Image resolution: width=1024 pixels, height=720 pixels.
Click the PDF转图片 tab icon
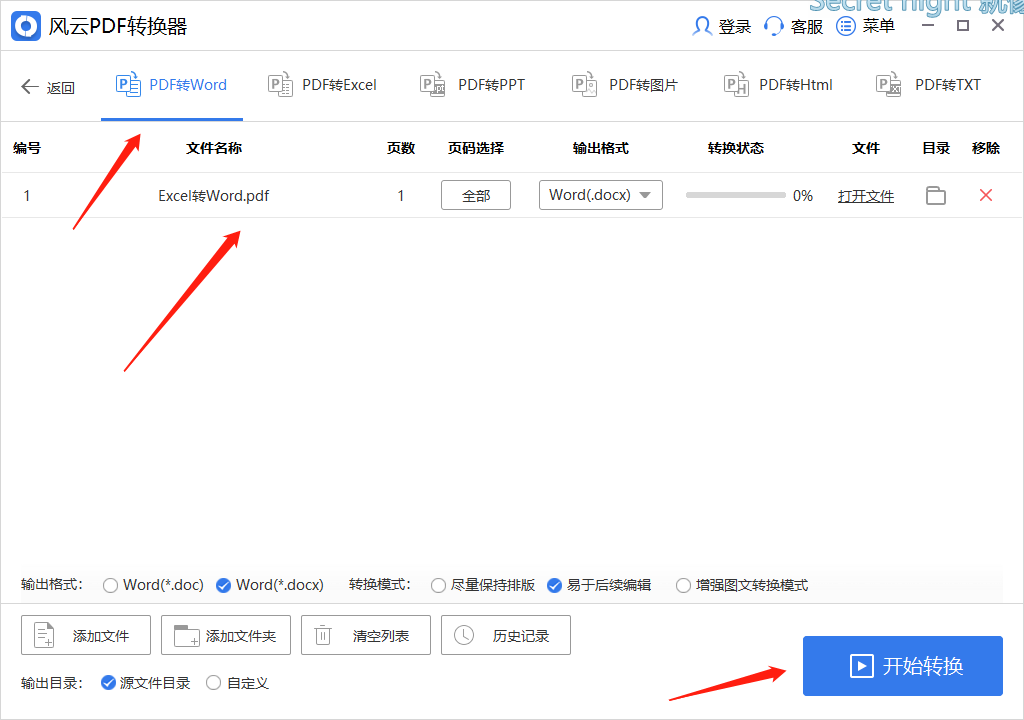pos(584,84)
